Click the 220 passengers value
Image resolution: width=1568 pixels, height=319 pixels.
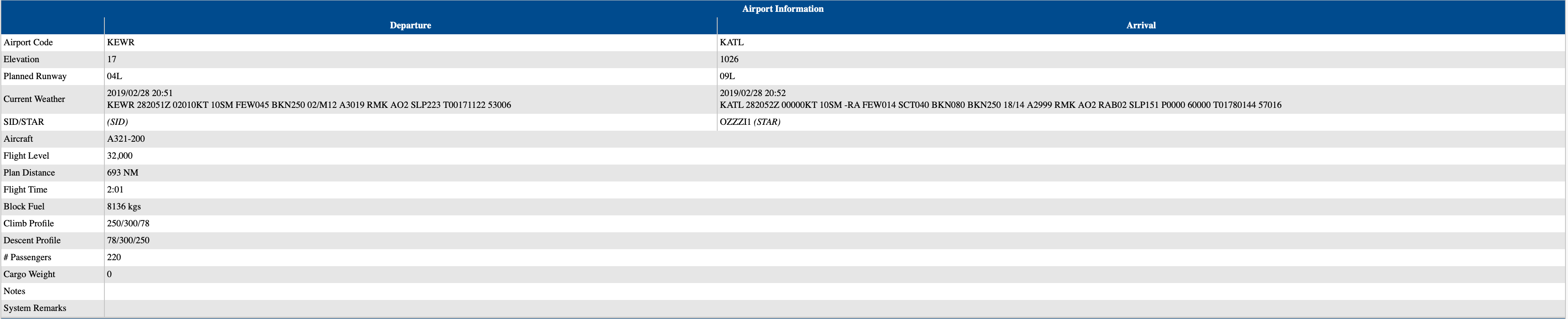(x=114, y=258)
